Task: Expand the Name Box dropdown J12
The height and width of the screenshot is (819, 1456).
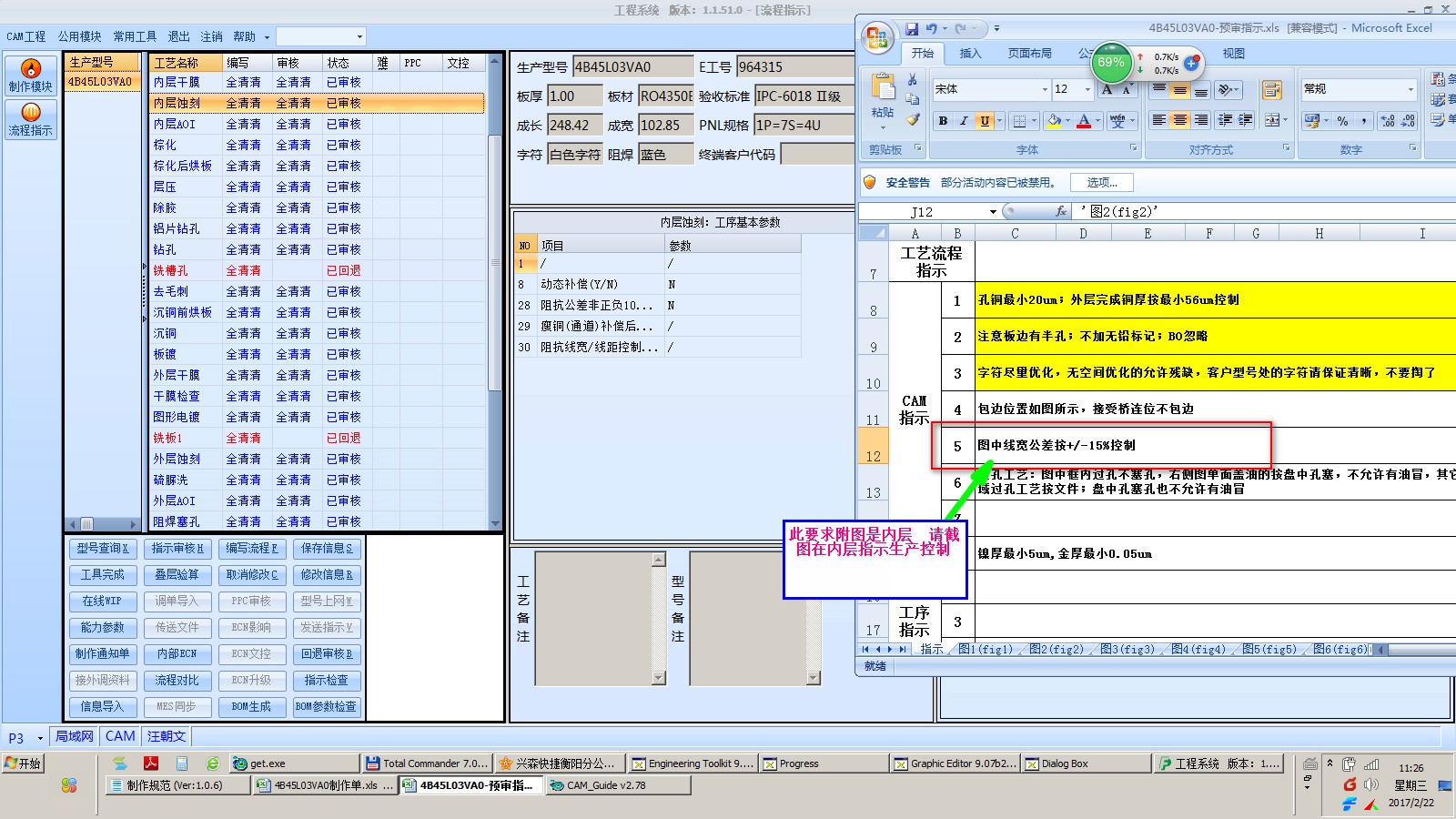Action: click(x=993, y=211)
